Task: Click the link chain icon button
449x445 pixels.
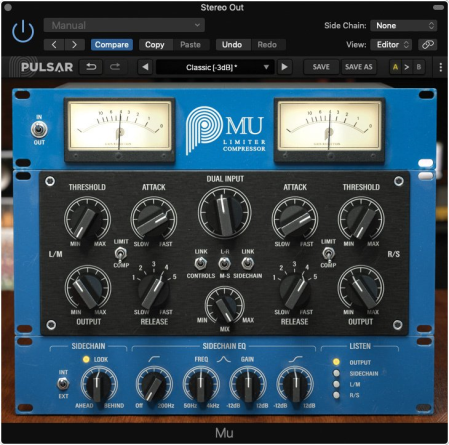Action: (x=428, y=45)
